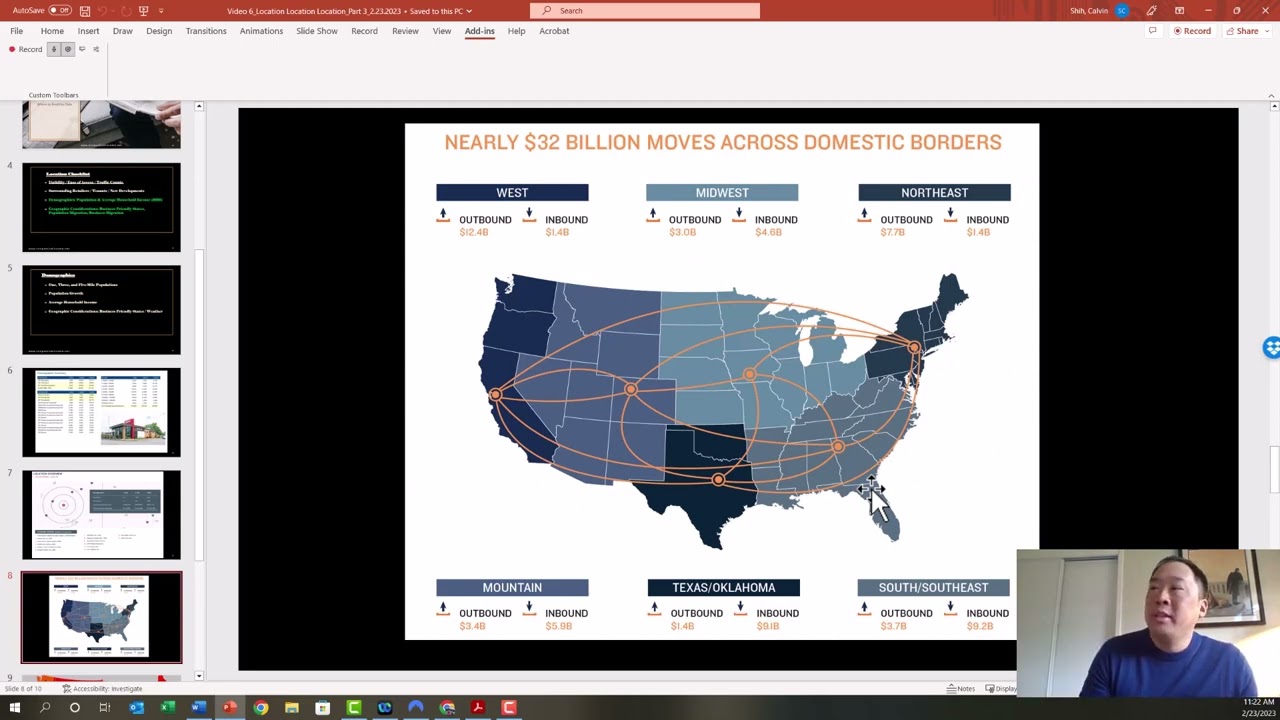Click the Share button
This screenshot has width=1280, height=720.
click(1243, 31)
